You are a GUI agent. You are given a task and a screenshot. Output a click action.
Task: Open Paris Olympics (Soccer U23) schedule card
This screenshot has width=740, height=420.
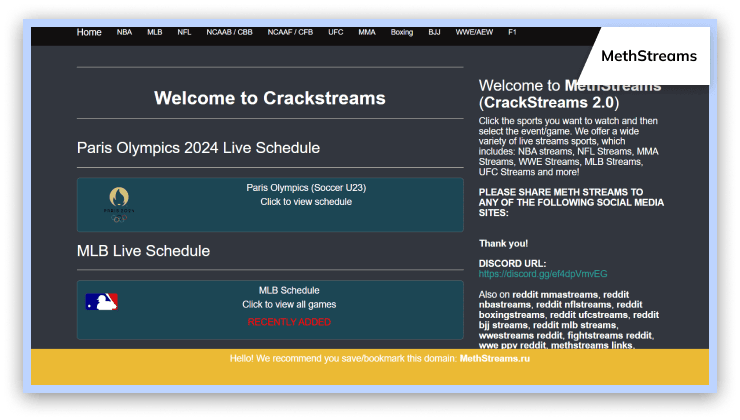(270, 204)
